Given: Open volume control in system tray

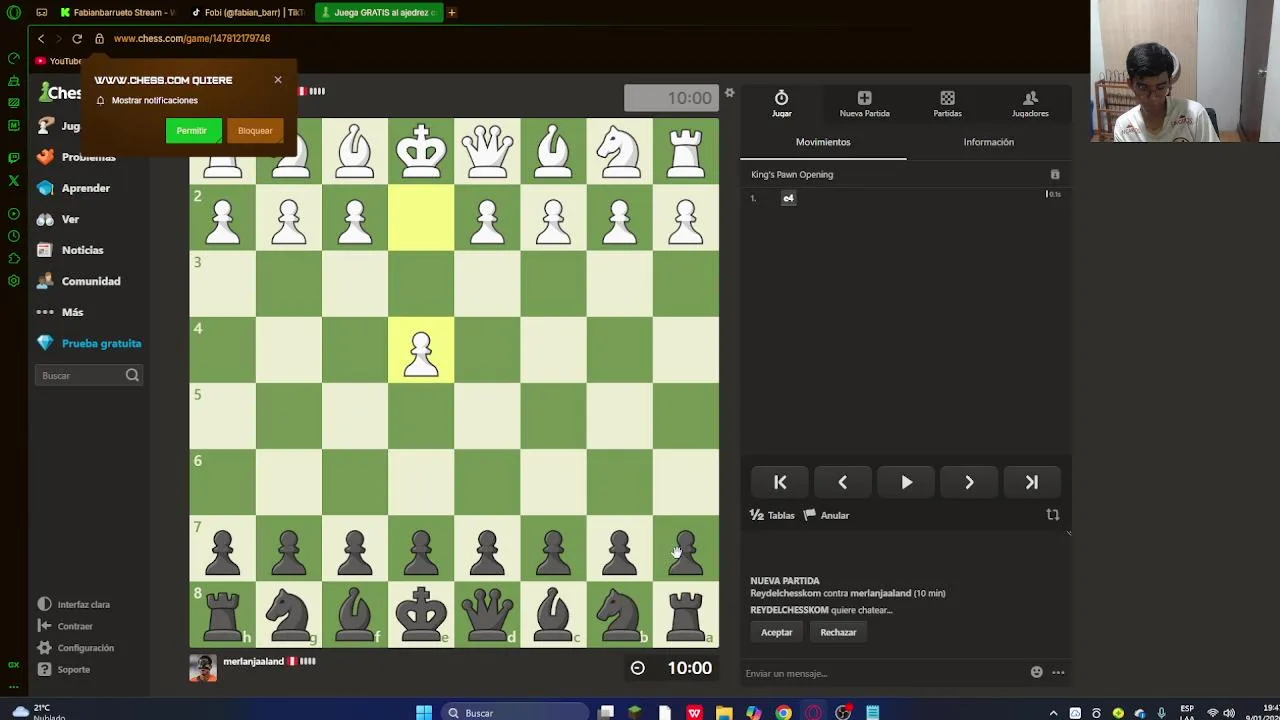Looking at the screenshot, I should tap(1230, 712).
